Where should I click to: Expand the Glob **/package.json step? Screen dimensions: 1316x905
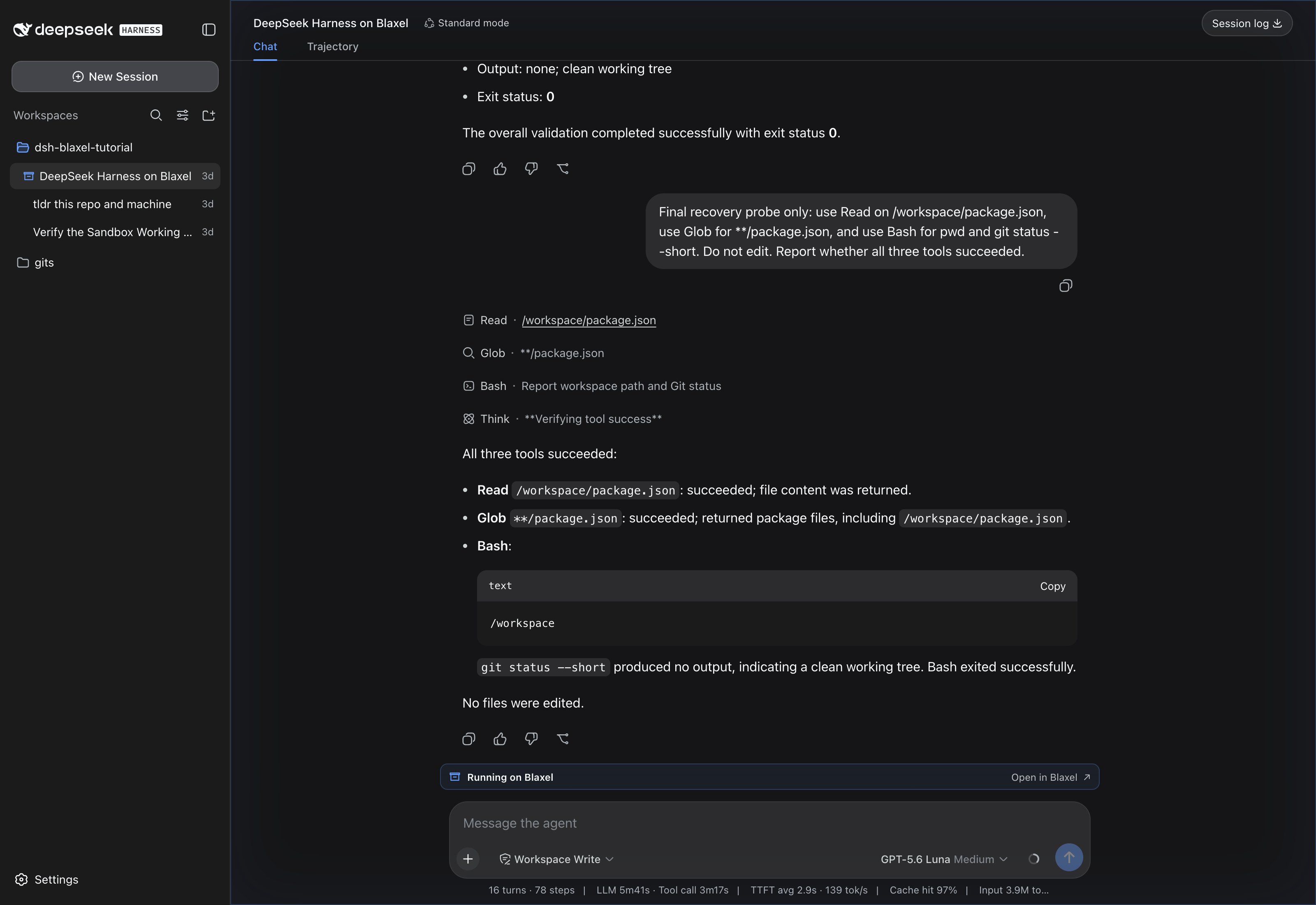533,353
